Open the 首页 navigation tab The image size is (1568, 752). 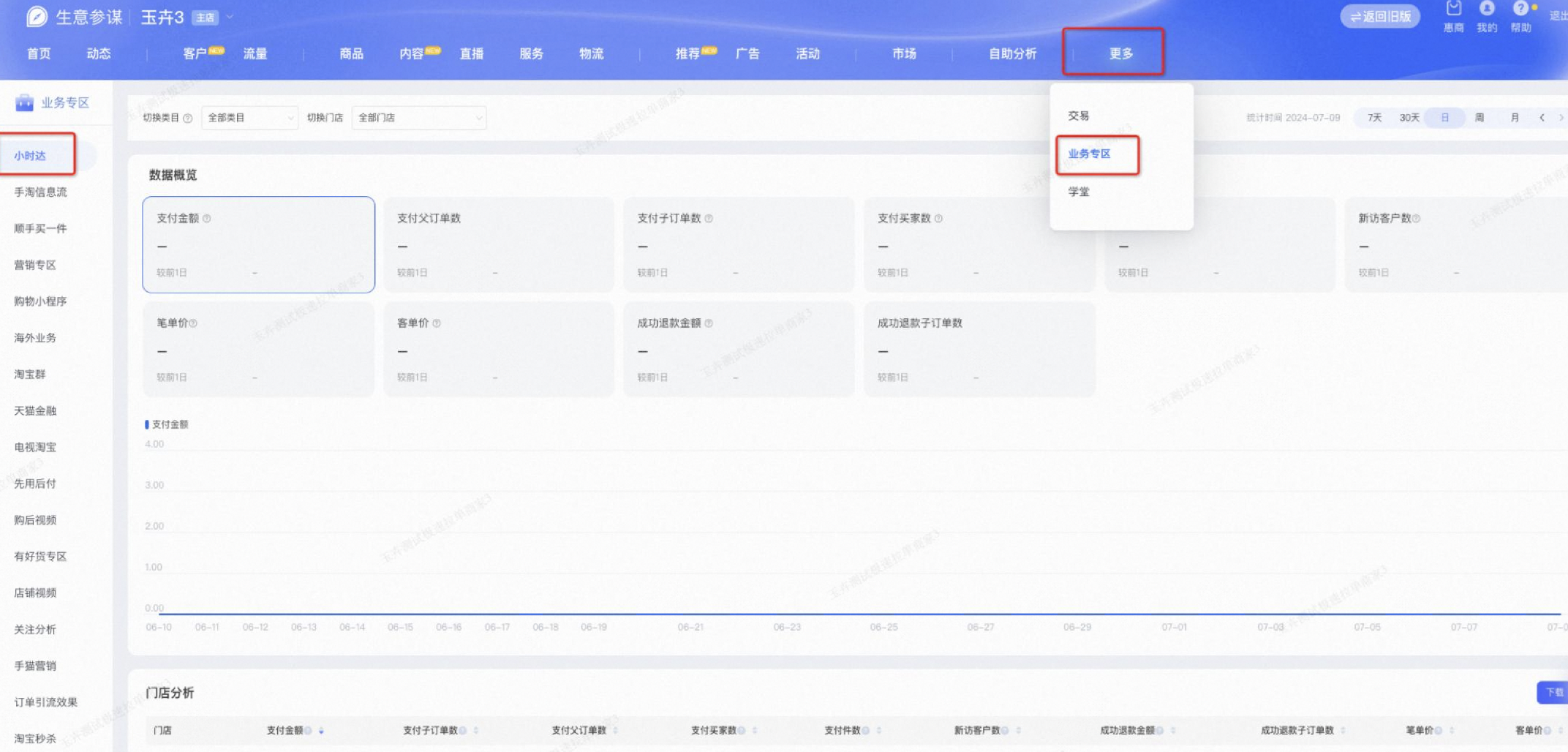[x=39, y=53]
